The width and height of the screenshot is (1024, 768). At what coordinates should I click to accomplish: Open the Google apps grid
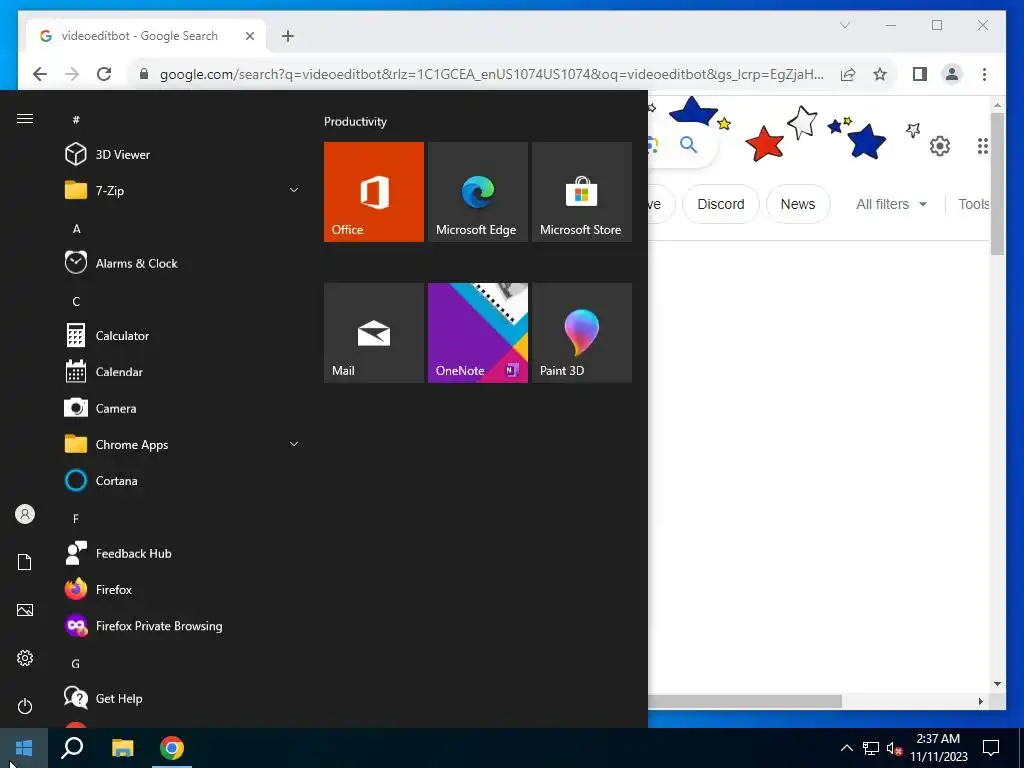point(983,146)
